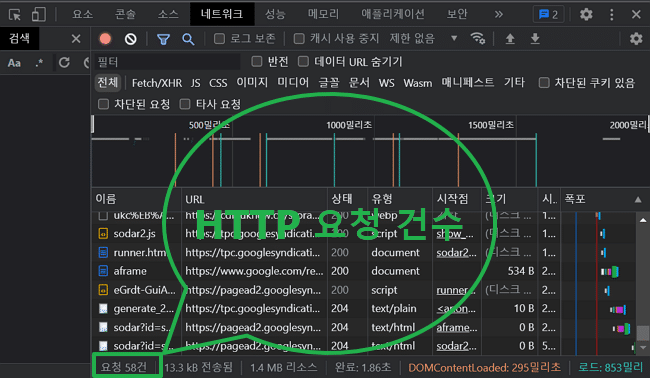650x378 pixels.
Task: Import HAR file with upload arrow
Action: (510, 39)
